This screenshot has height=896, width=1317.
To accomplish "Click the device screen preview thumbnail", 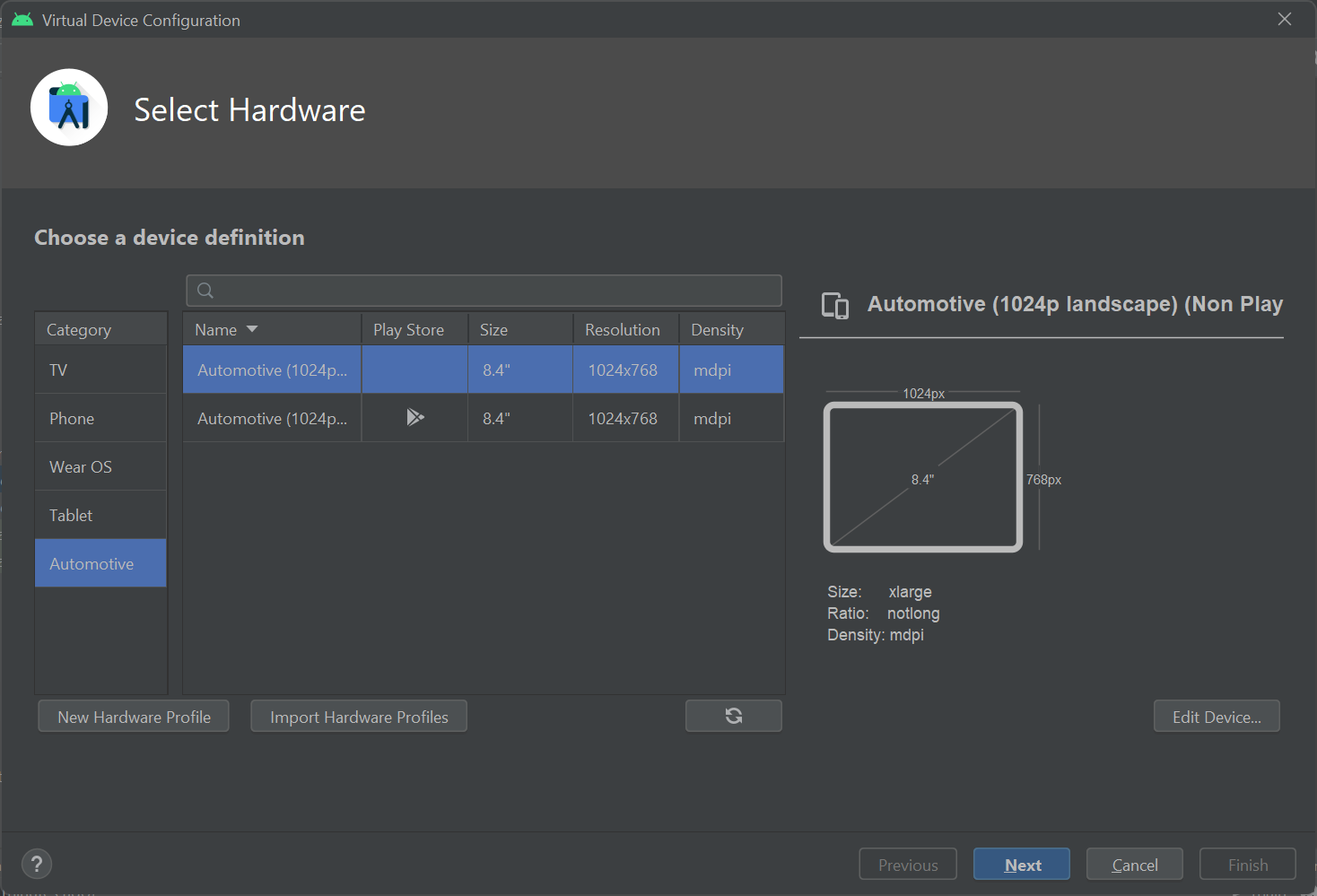I will 923,477.
